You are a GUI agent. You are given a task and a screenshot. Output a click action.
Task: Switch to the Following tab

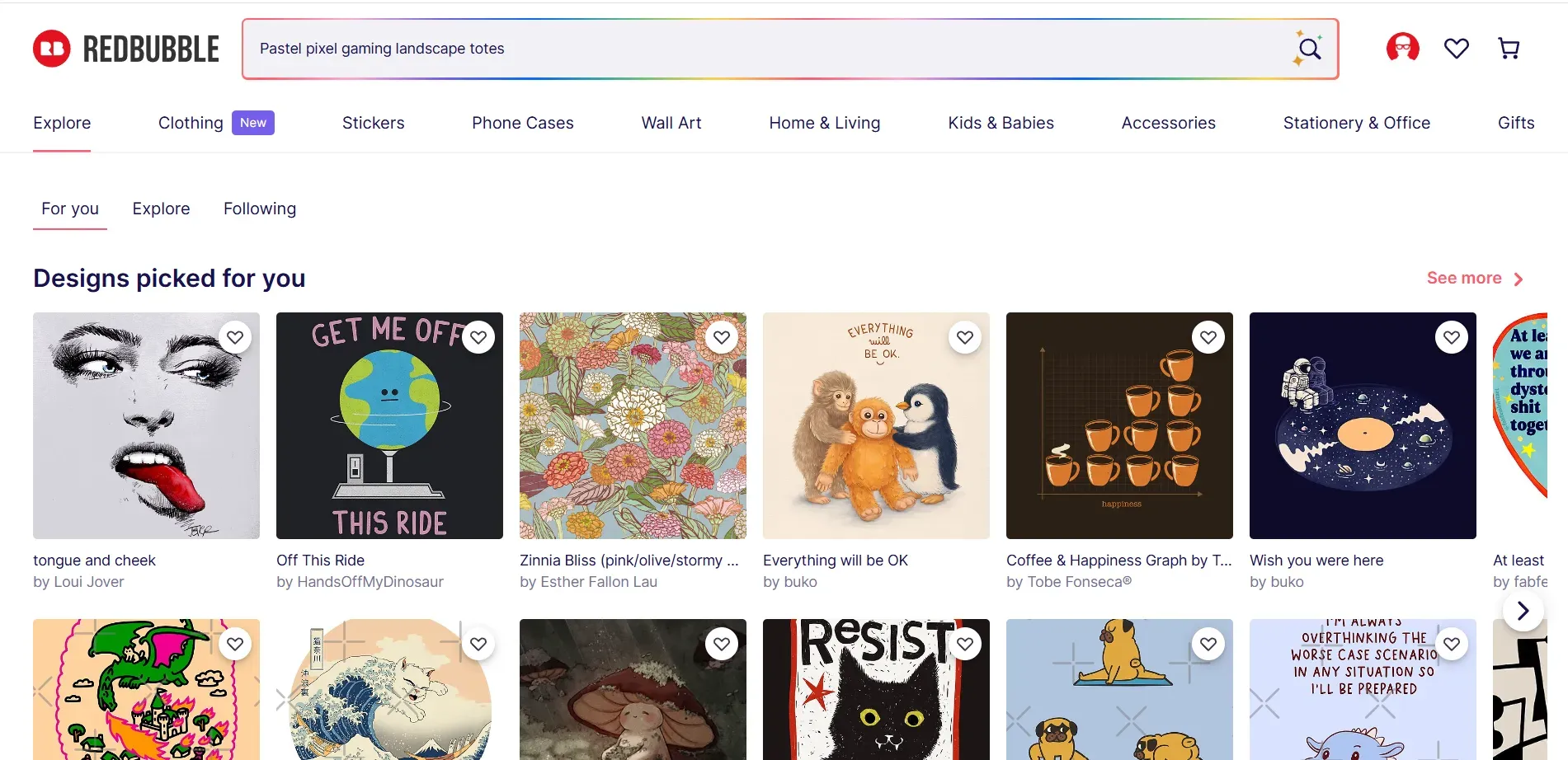pos(259,209)
